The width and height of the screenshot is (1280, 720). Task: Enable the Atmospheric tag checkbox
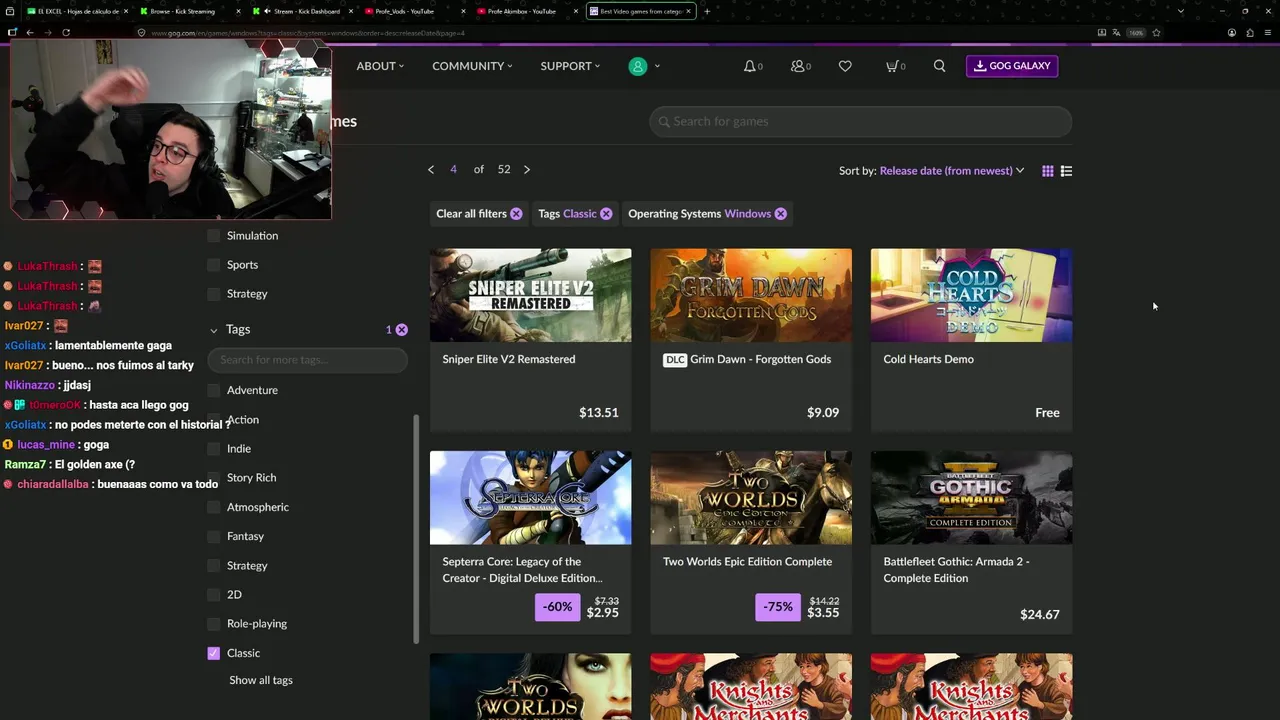(213, 507)
